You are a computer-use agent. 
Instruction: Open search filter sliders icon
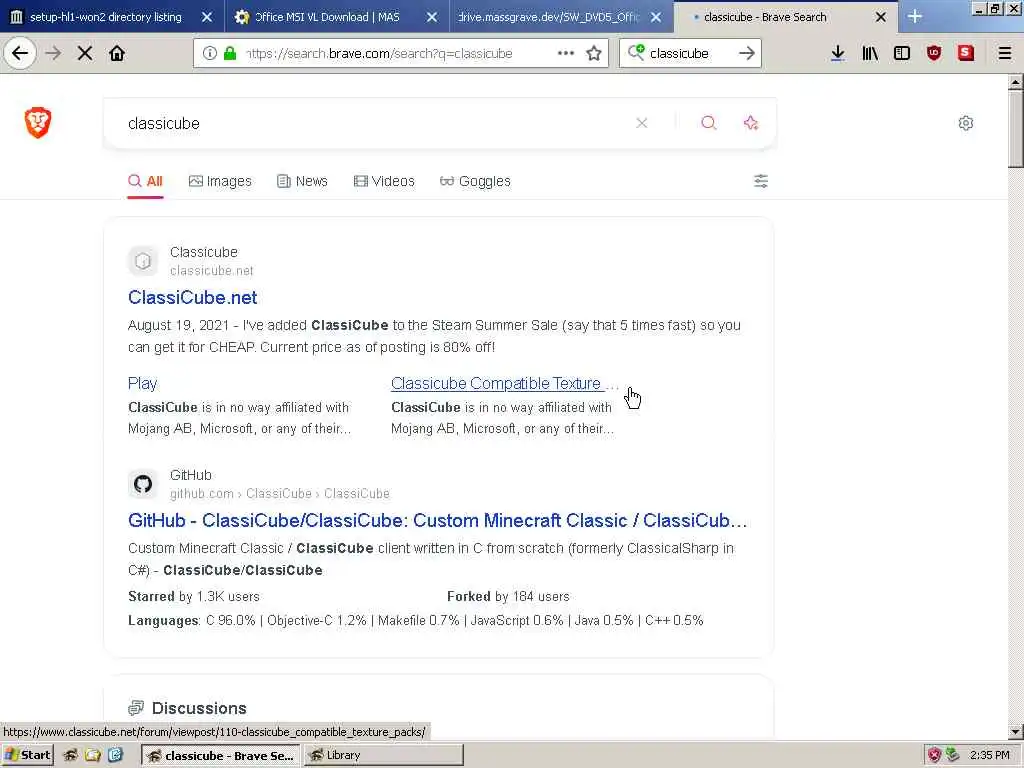[x=761, y=181]
